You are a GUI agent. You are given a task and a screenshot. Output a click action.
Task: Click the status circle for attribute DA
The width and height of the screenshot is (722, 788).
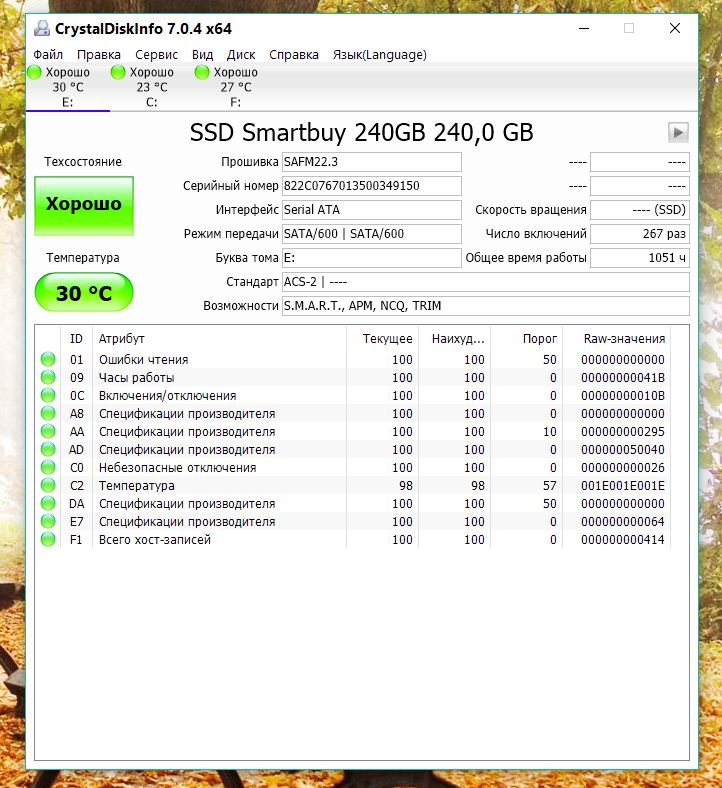[x=48, y=504]
